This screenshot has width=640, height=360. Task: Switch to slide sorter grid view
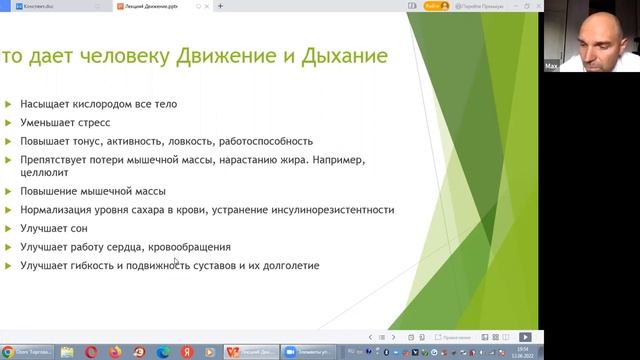coord(496,337)
